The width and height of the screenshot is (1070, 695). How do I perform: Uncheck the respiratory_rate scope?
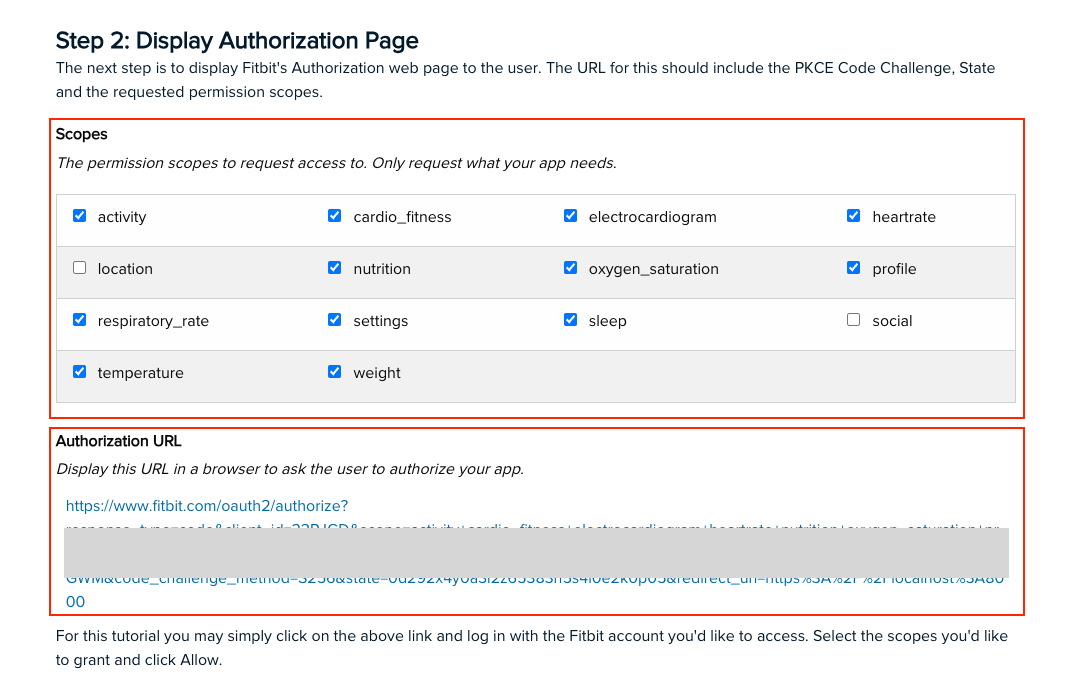pos(79,319)
